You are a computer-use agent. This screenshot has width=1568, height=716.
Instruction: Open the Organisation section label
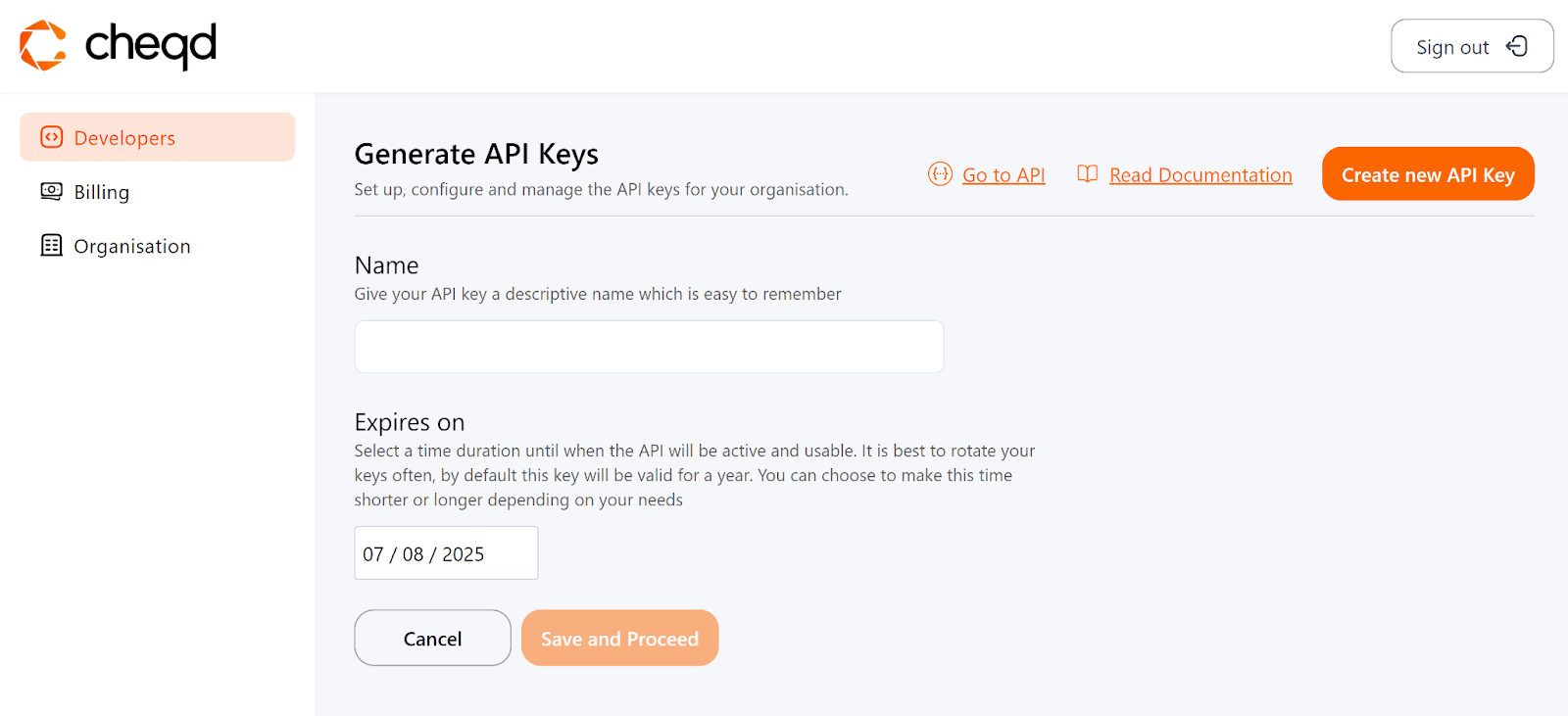point(132,247)
